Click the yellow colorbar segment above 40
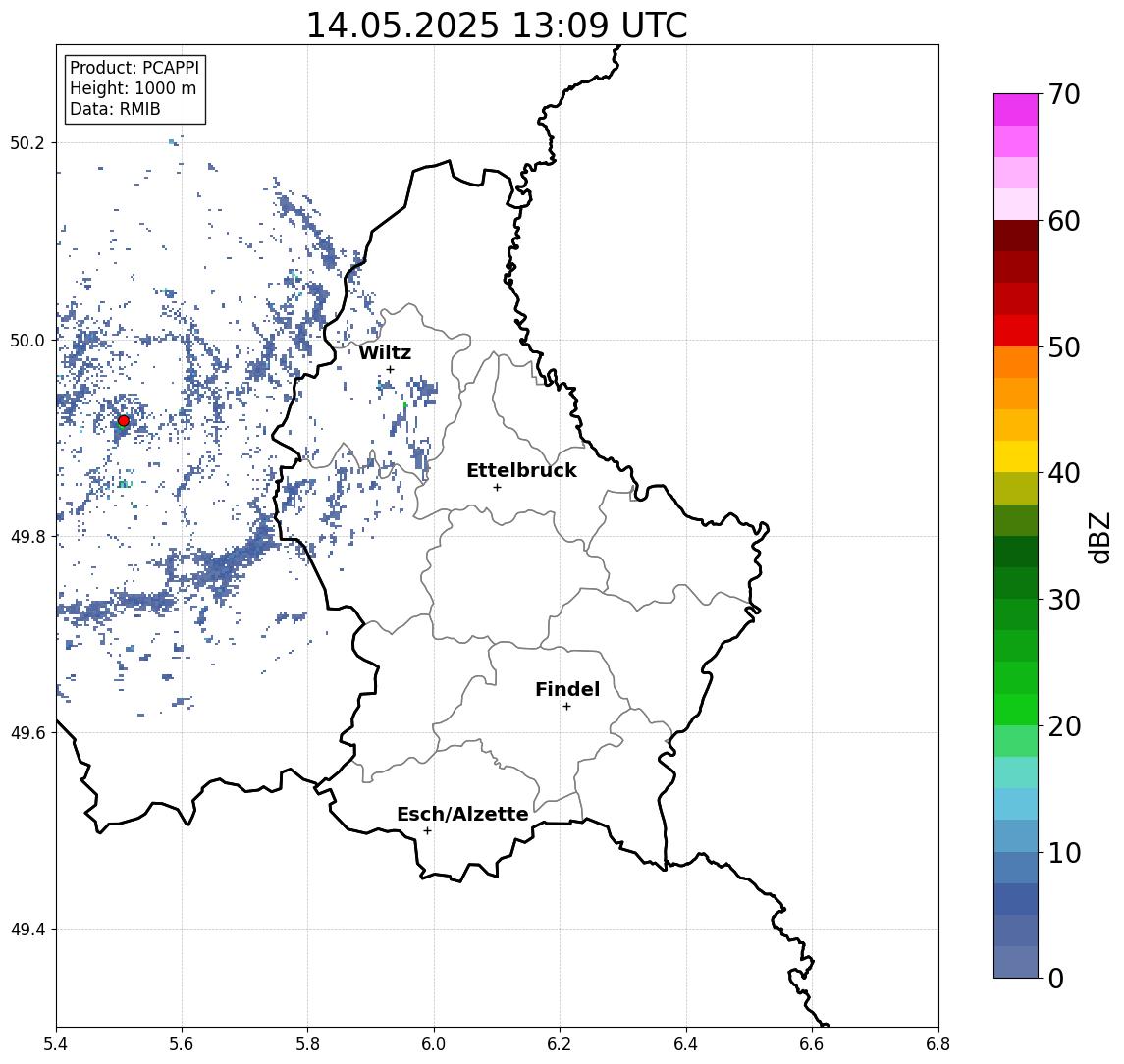Screen dimensions: 1124x1064 [x=1016, y=457]
